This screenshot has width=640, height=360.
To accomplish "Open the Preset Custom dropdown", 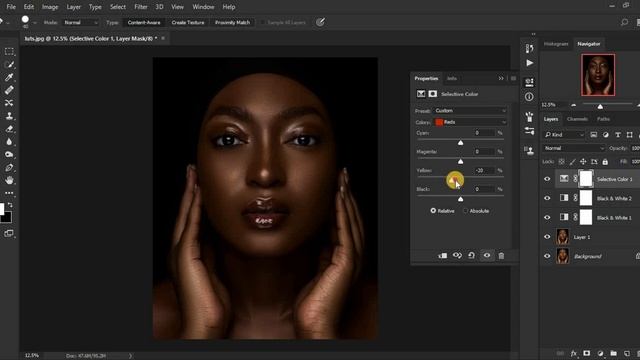I will 470,111.
